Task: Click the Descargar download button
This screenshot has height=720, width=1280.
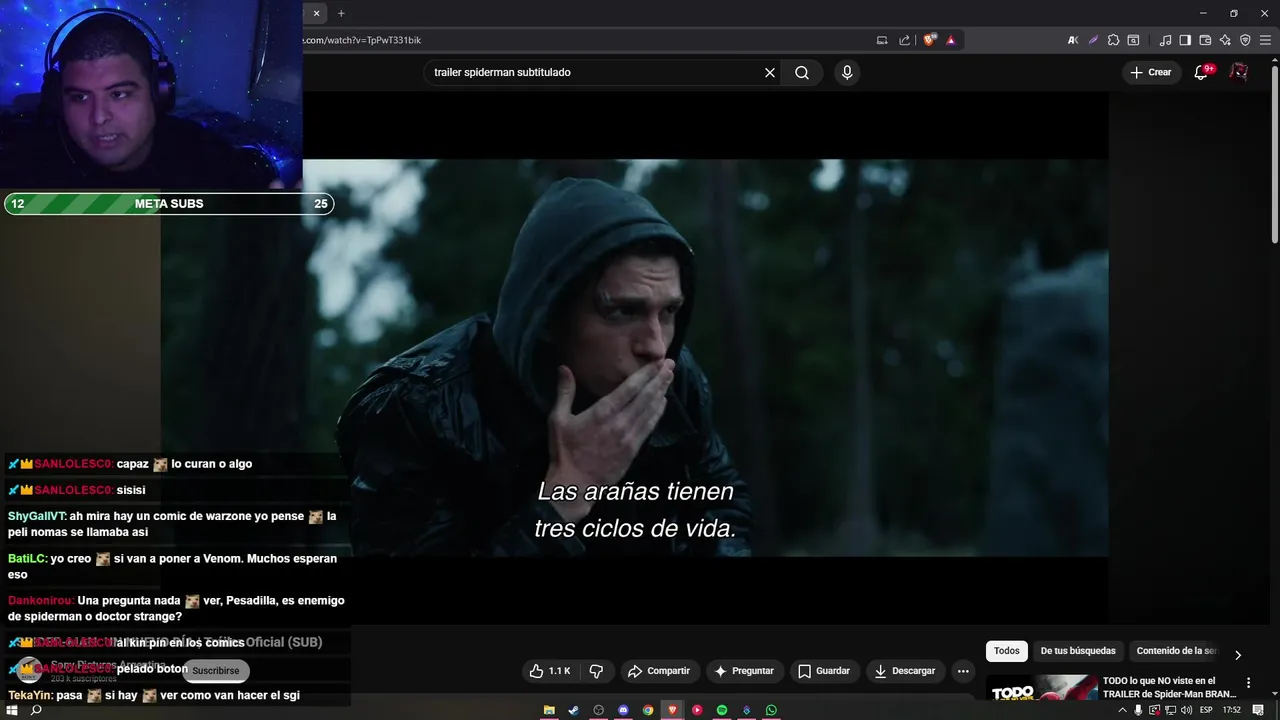Action: [904, 671]
